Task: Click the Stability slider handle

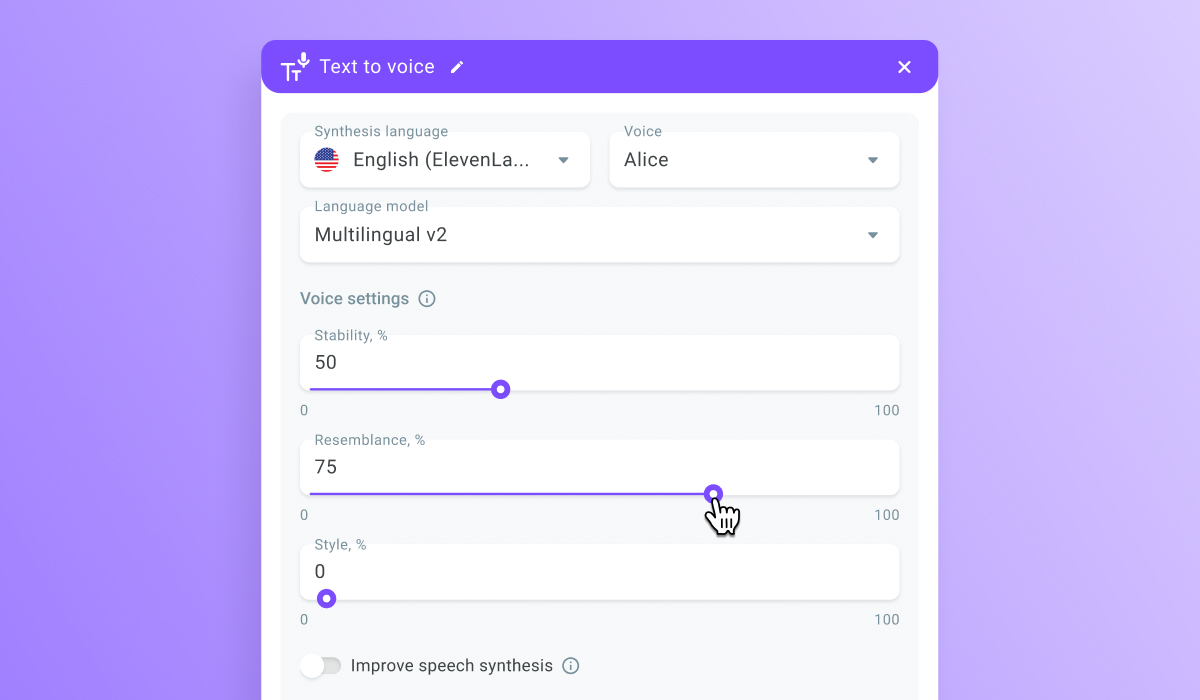Action: click(x=501, y=389)
